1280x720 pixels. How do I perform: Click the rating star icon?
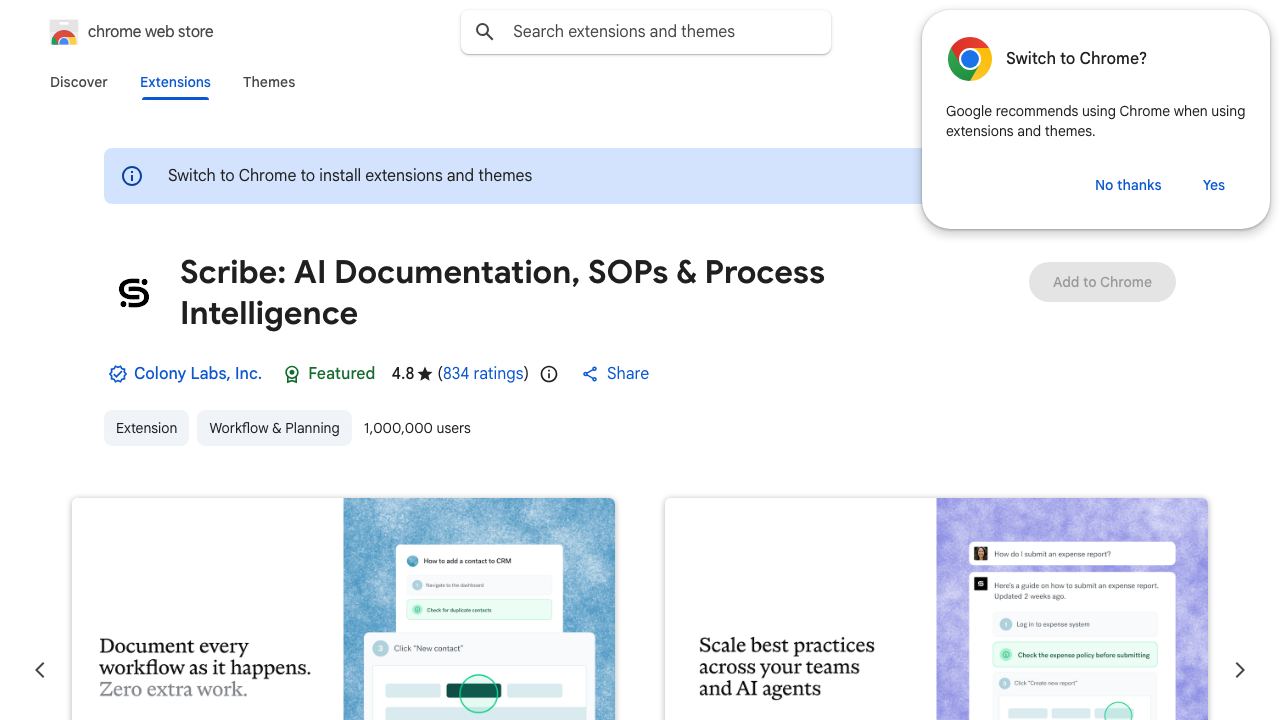click(425, 374)
